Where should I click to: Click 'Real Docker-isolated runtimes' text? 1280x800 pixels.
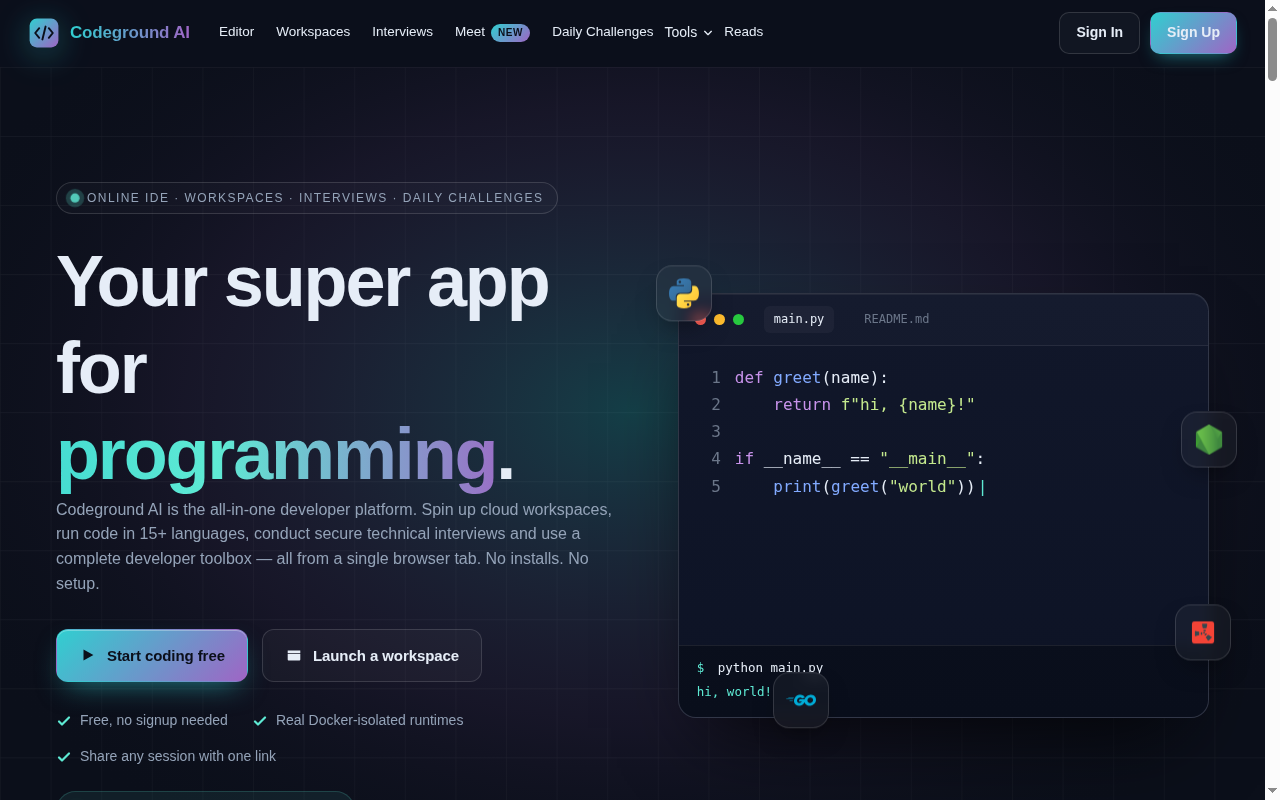click(369, 720)
